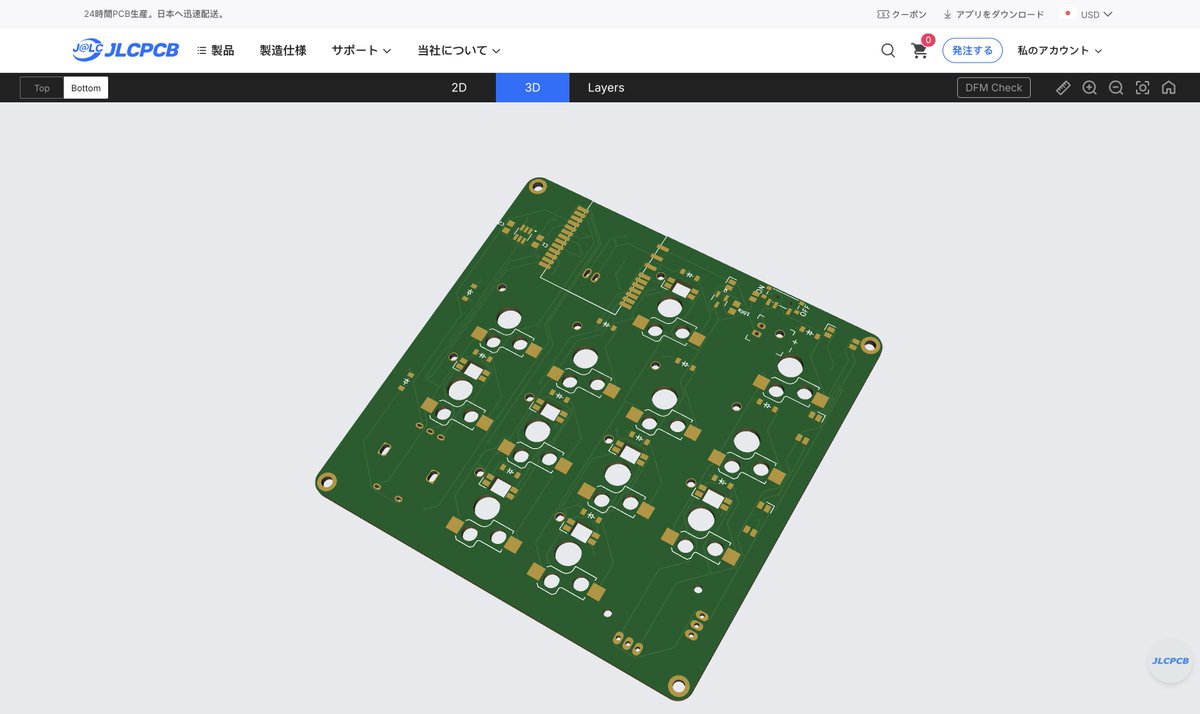Click the JLCPCB logo
The height and width of the screenshot is (714, 1200).
point(125,50)
